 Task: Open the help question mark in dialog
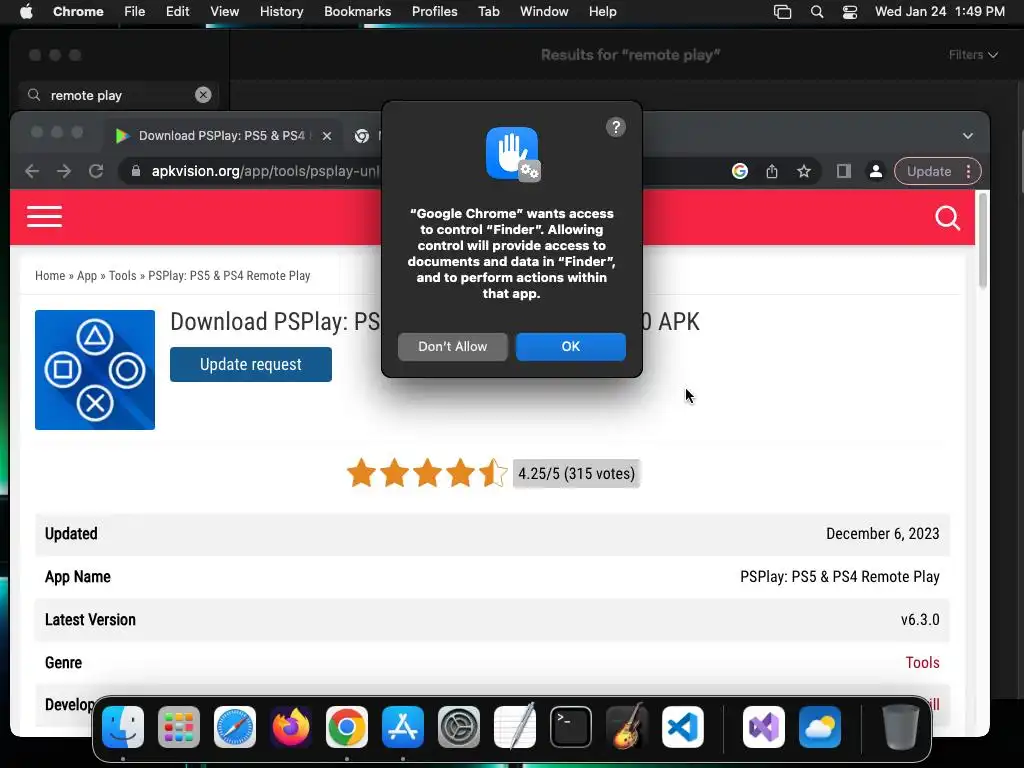coord(615,127)
